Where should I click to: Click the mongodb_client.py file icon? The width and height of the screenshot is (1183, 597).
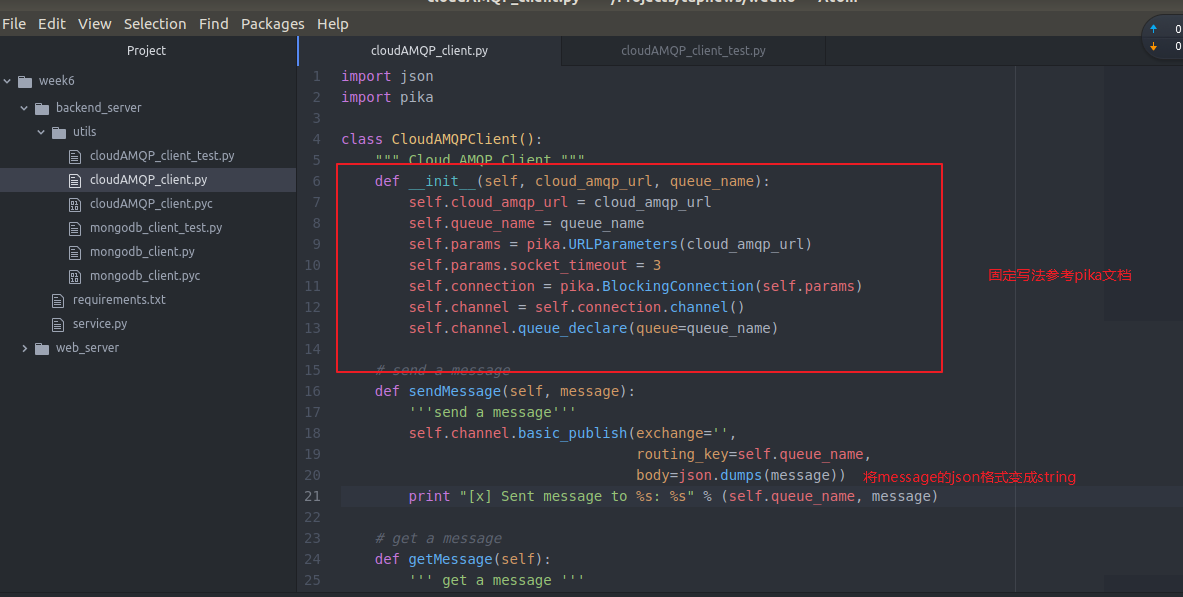point(75,253)
